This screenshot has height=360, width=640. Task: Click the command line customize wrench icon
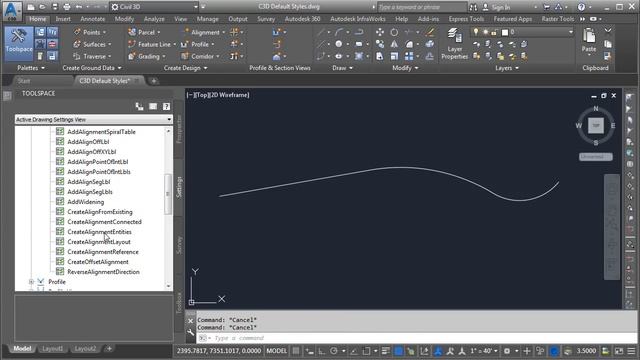(x=191, y=332)
